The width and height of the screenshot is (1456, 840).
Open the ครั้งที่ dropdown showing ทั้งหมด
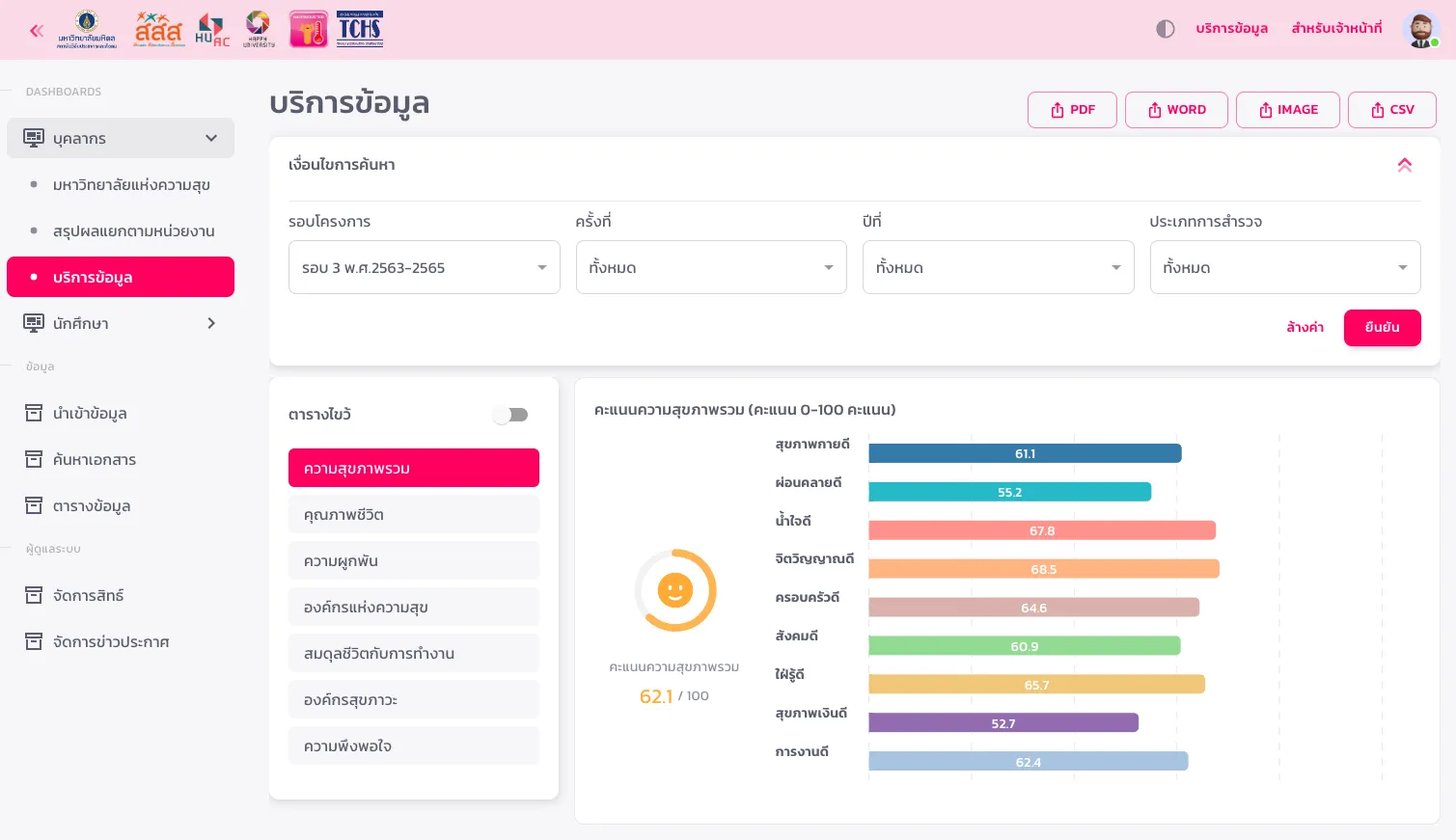coord(711,267)
